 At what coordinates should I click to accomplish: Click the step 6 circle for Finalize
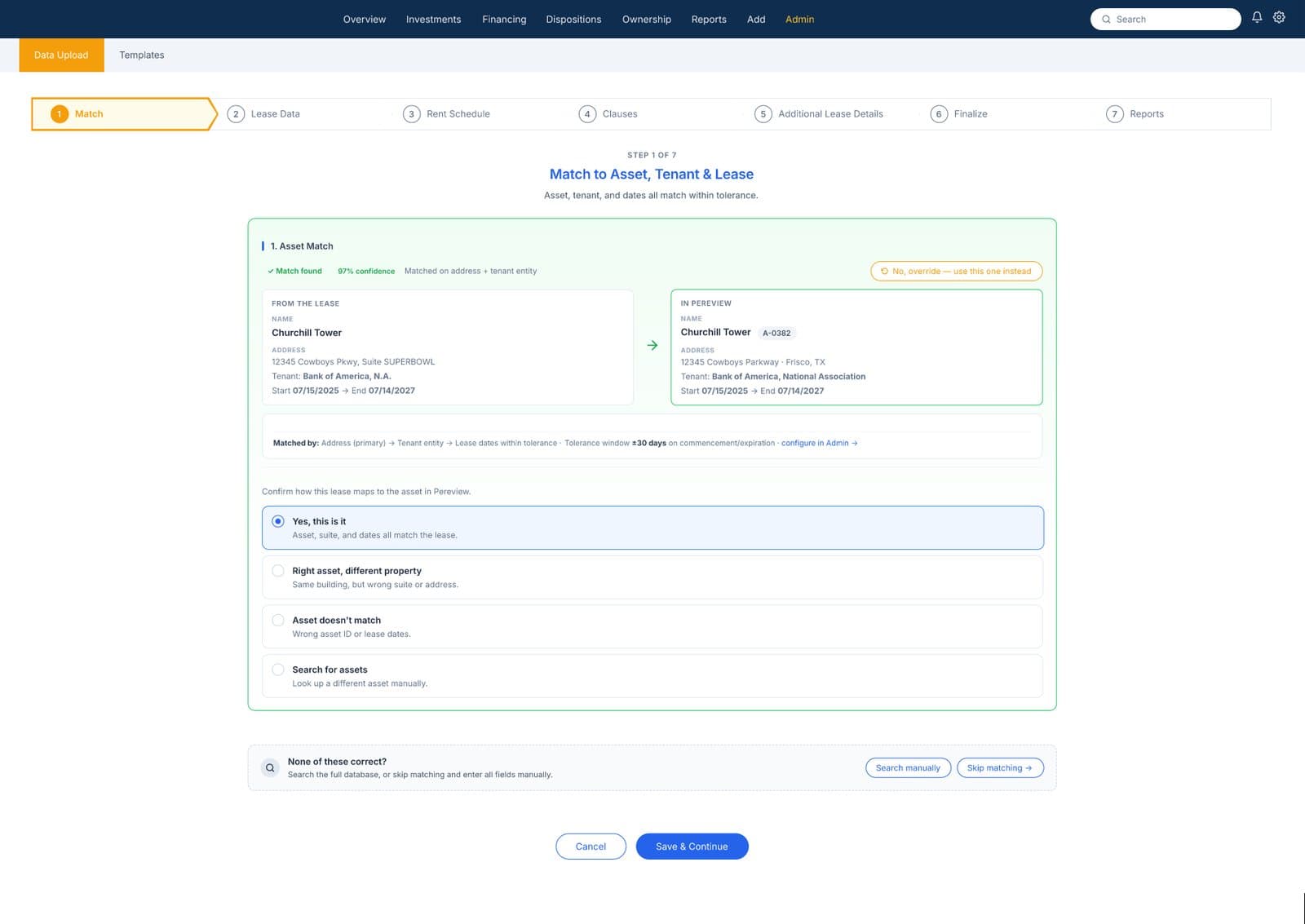[939, 114]
